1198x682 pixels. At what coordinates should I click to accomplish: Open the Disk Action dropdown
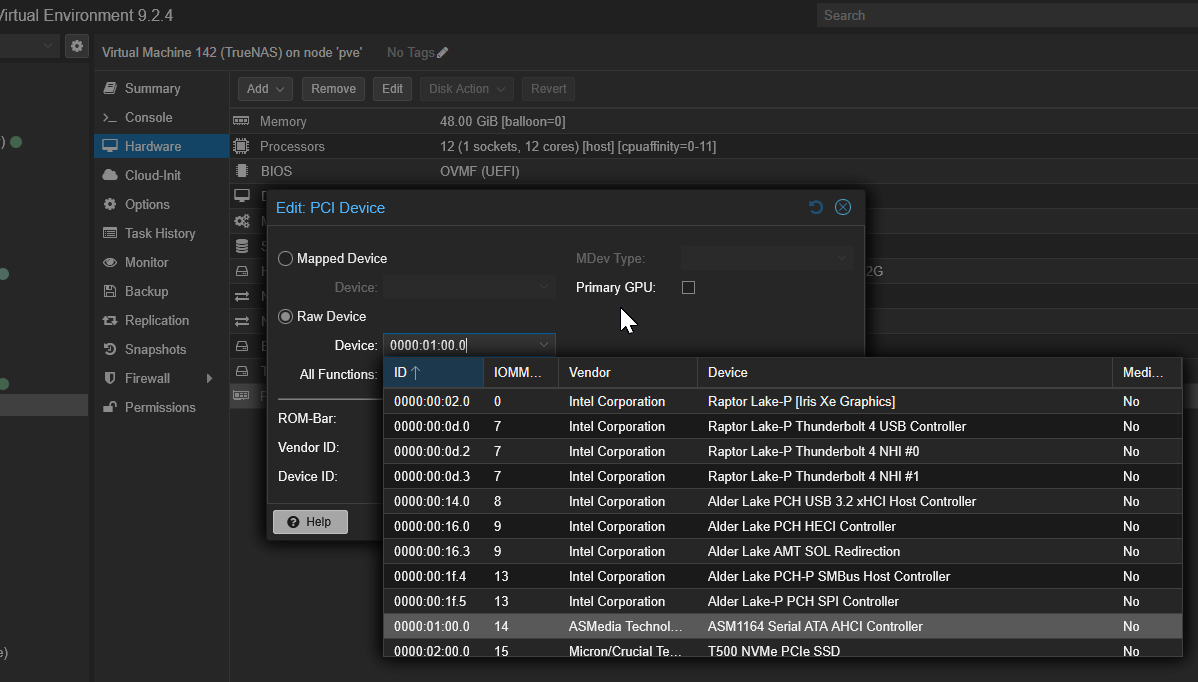click(466, 89)
